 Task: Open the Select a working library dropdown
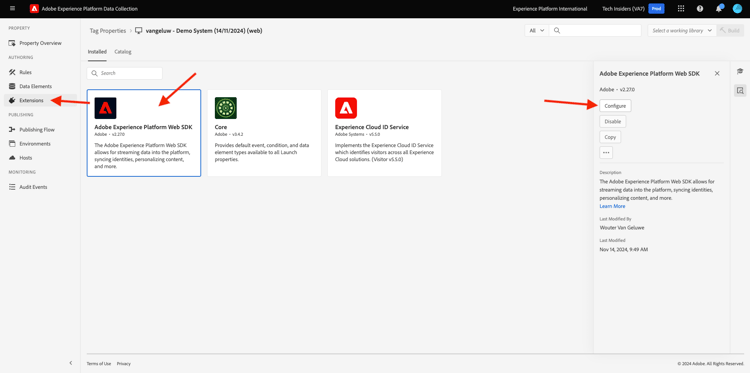coord(682,31)
